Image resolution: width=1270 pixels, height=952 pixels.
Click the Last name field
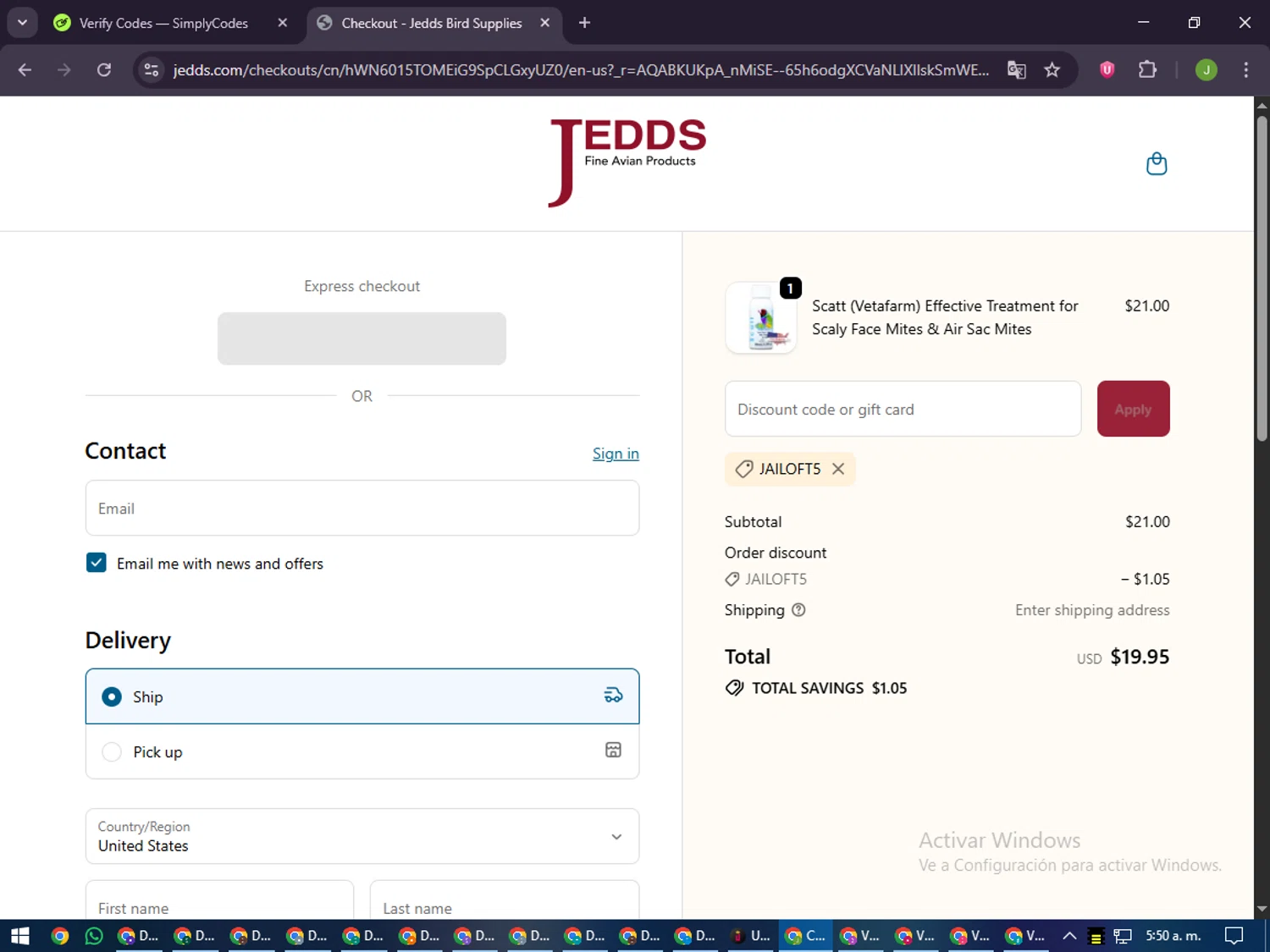(x=505, y=900)
